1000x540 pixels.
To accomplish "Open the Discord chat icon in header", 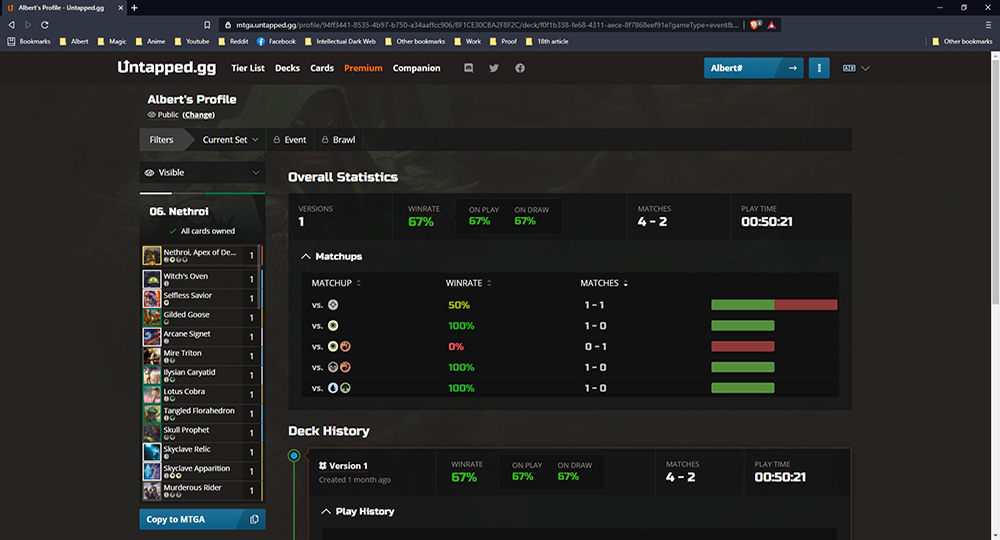I will (469, 68).
